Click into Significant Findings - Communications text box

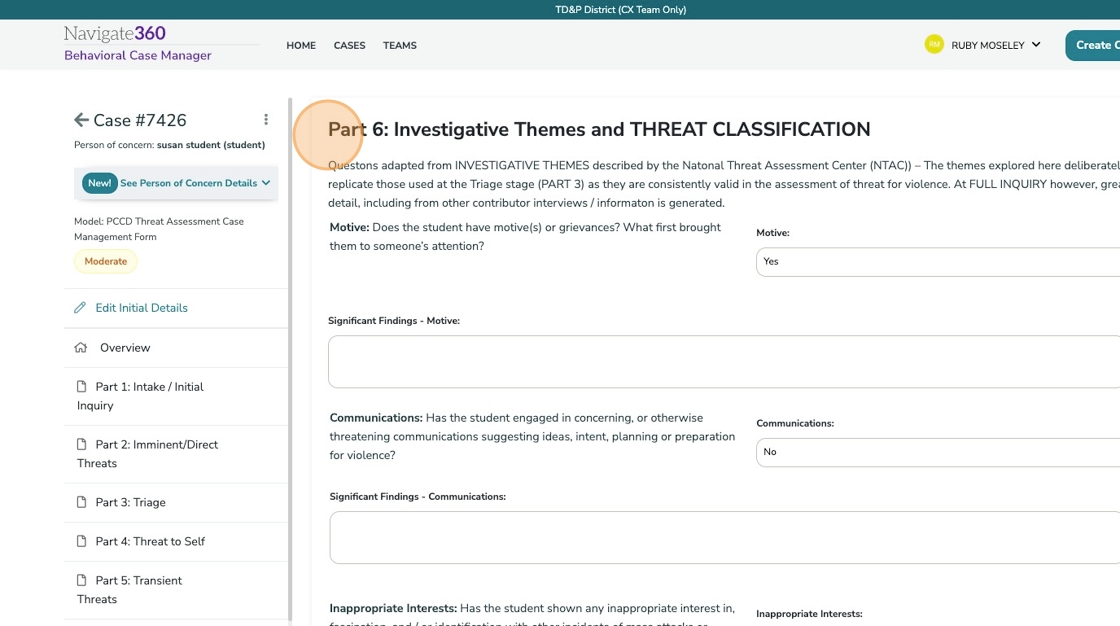[x=724, y=537]
